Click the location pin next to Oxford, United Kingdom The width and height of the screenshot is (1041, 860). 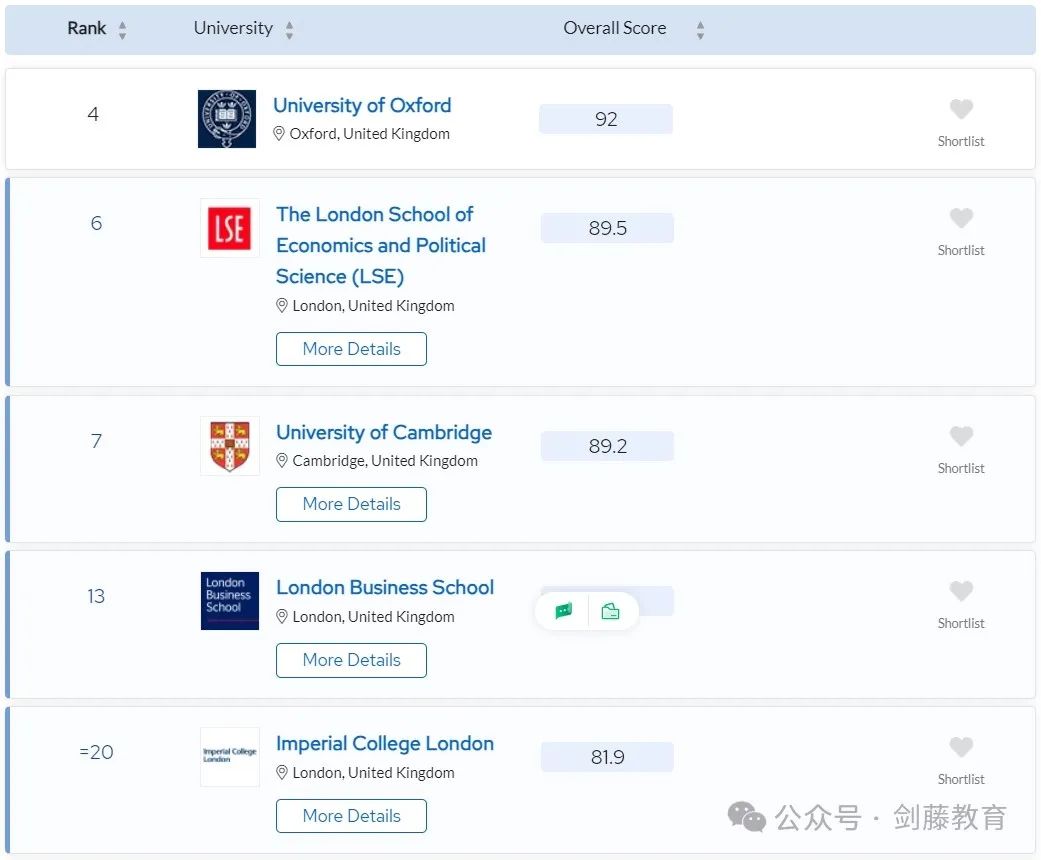coord(279,133)
